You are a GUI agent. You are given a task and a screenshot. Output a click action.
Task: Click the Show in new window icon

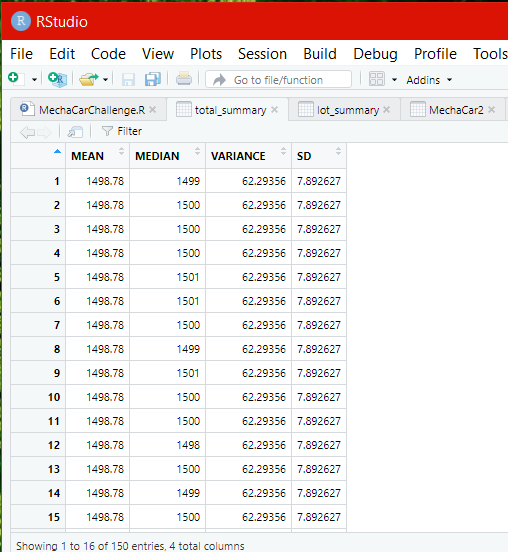(x=75, y=132)
